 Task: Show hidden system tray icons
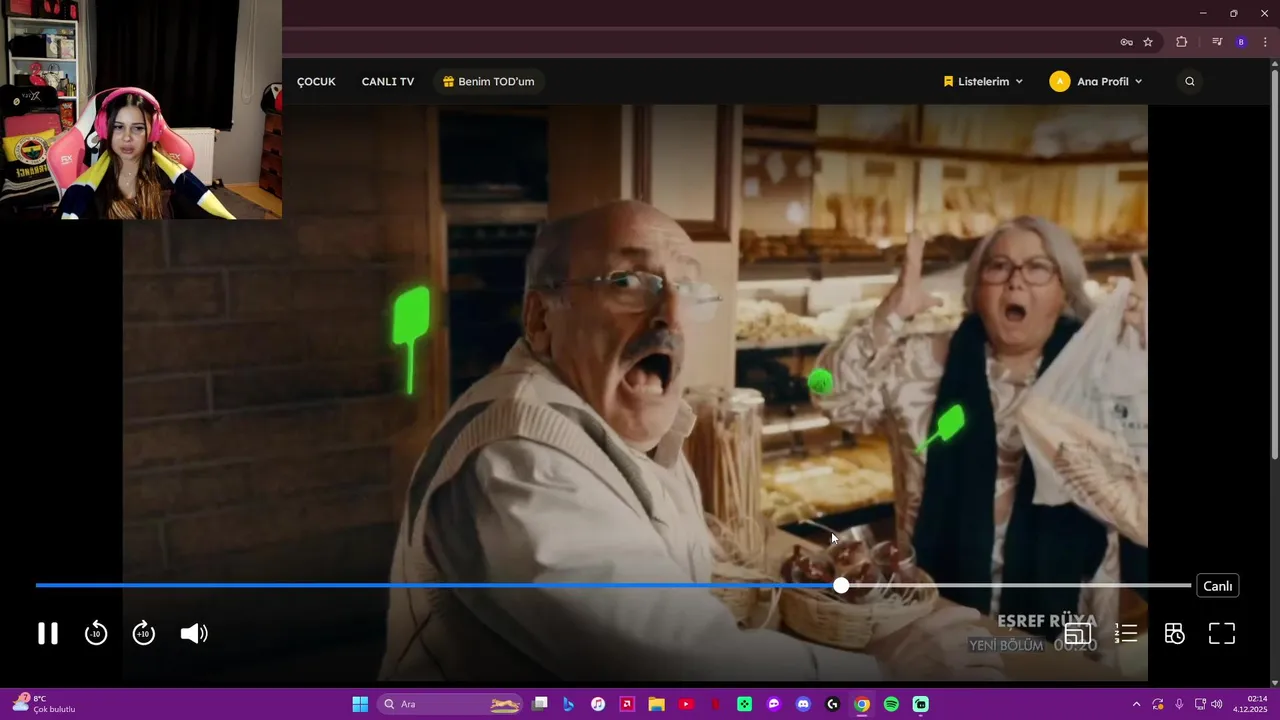(1136, 704)
